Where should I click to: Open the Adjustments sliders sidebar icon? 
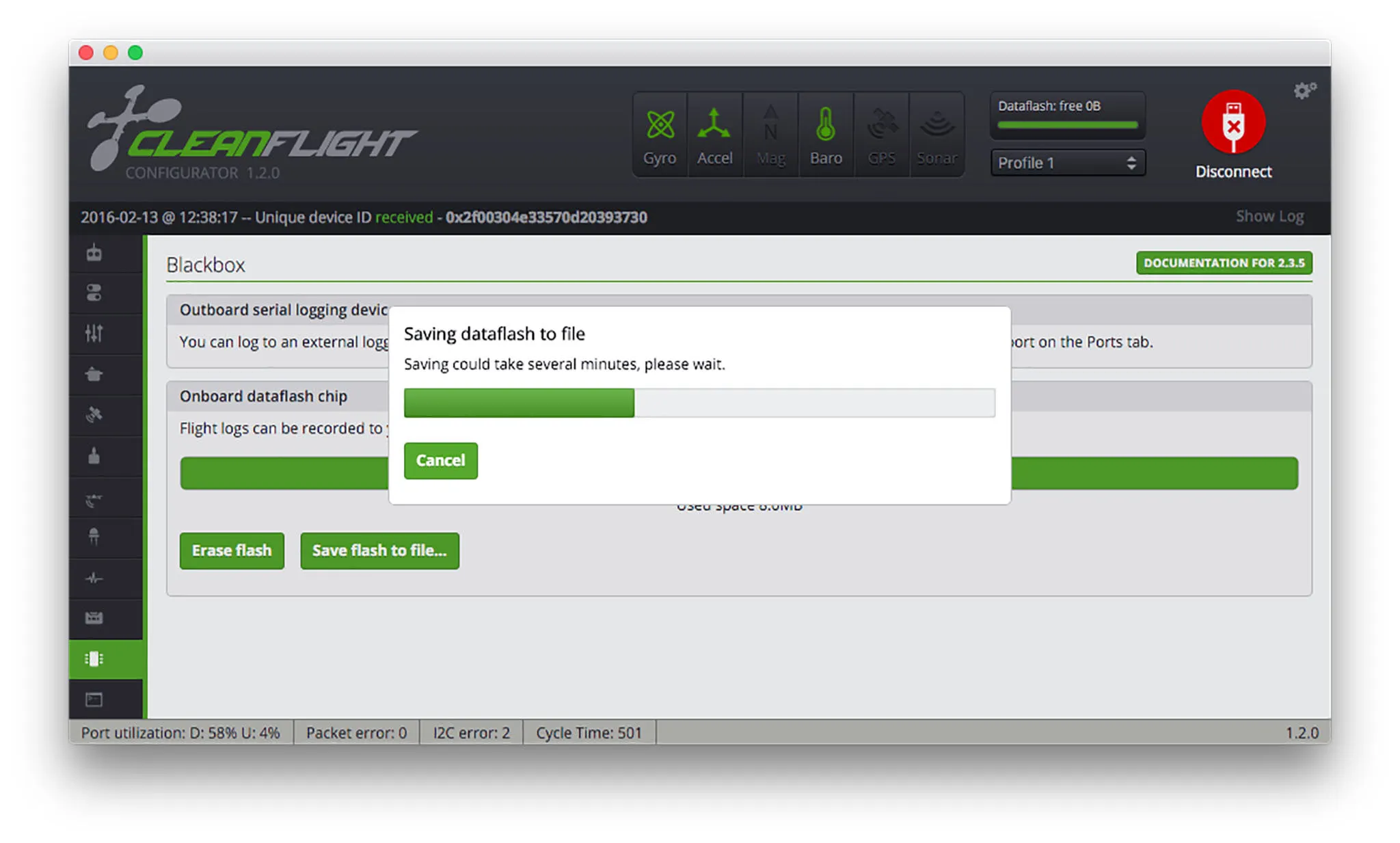(x=94, y=333)
